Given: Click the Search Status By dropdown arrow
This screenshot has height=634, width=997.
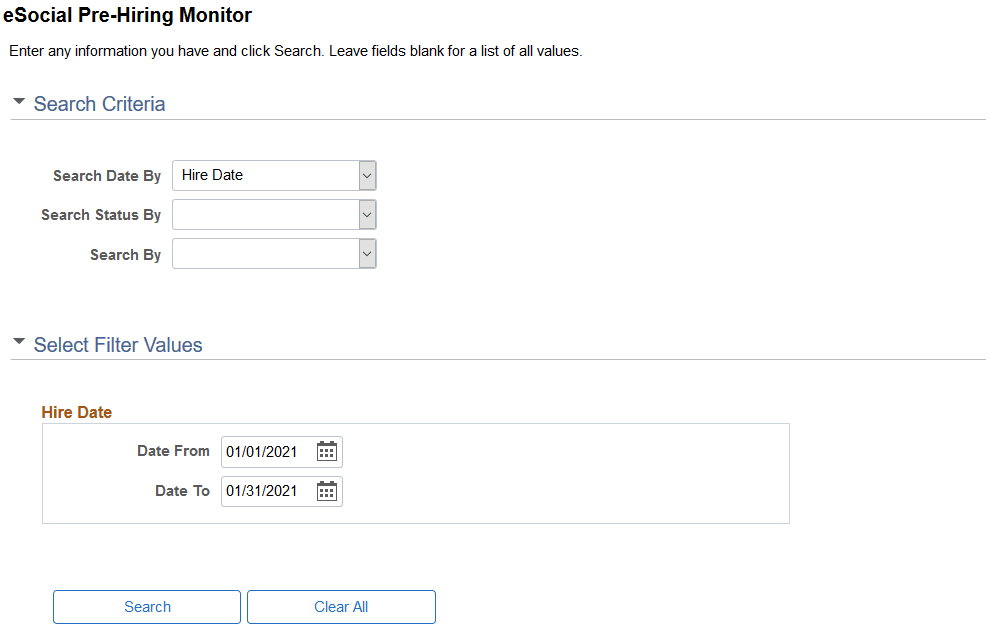Looking at the screenshot, I should pos(367,214).
